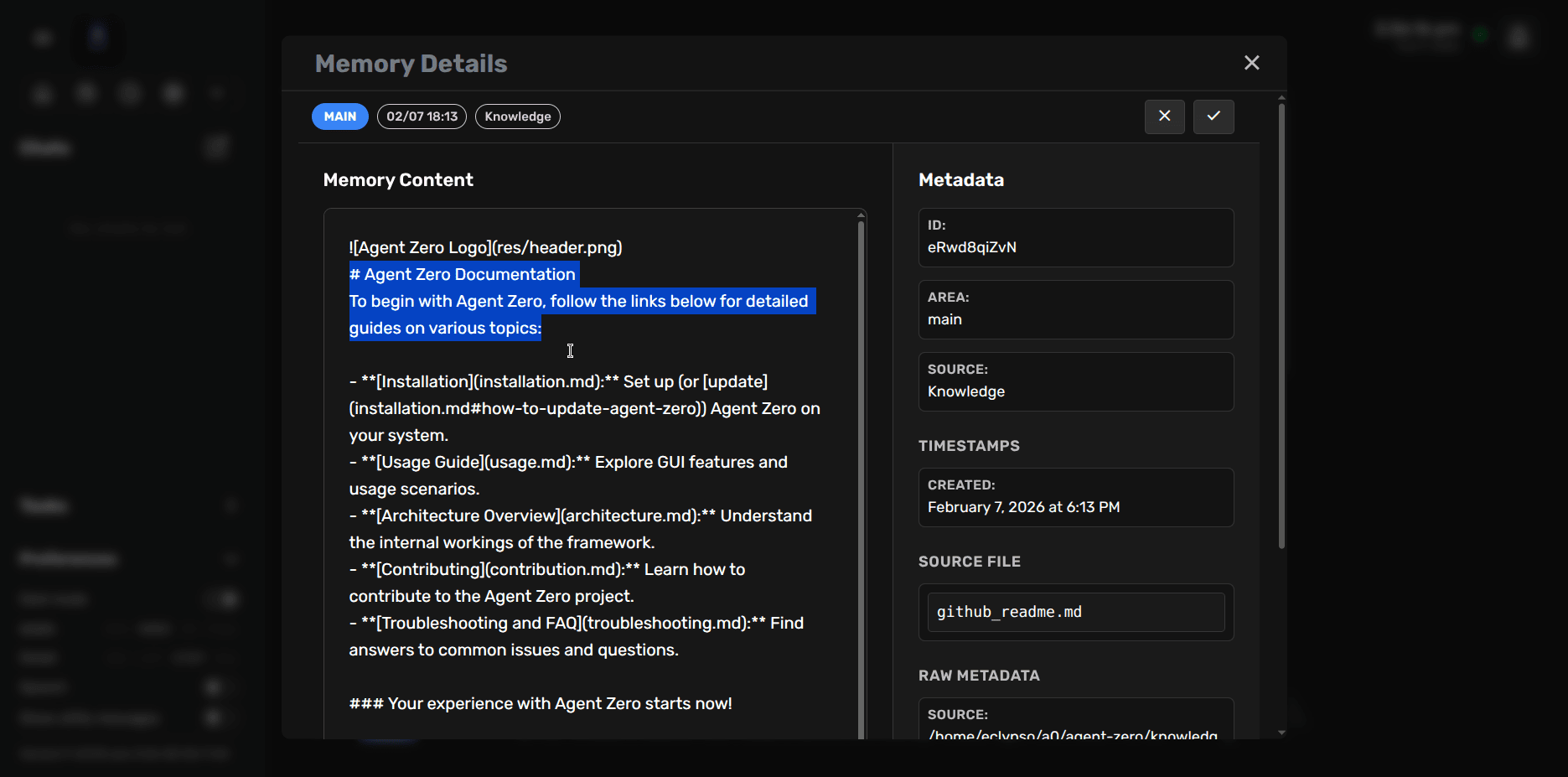Click the dialog scrollbar's down arrow
Viewport: 1568px width, 777px height.
(x=1281, y=733)
